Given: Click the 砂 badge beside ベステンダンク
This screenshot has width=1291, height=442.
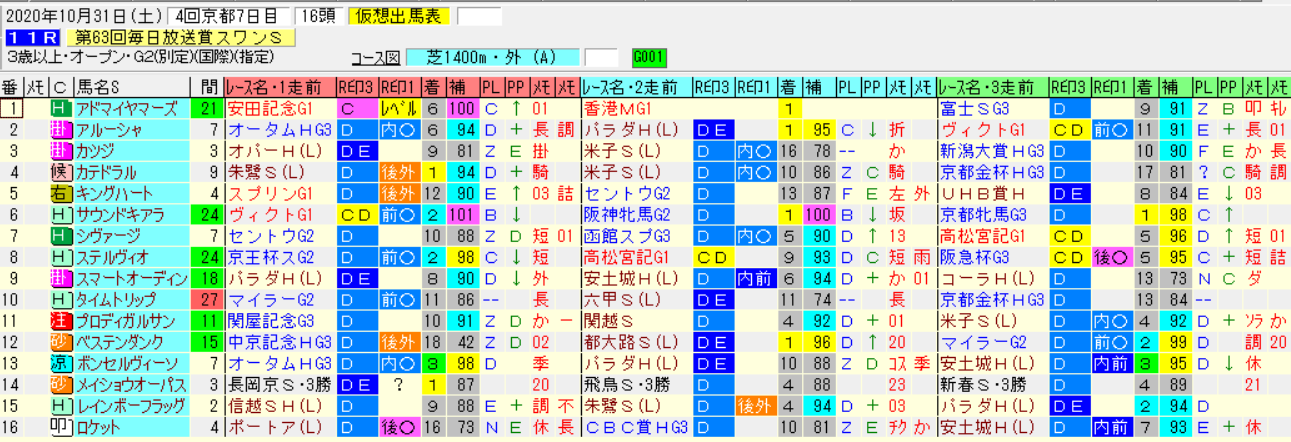Looking at the screenshot, I should [x=60, y=341].
